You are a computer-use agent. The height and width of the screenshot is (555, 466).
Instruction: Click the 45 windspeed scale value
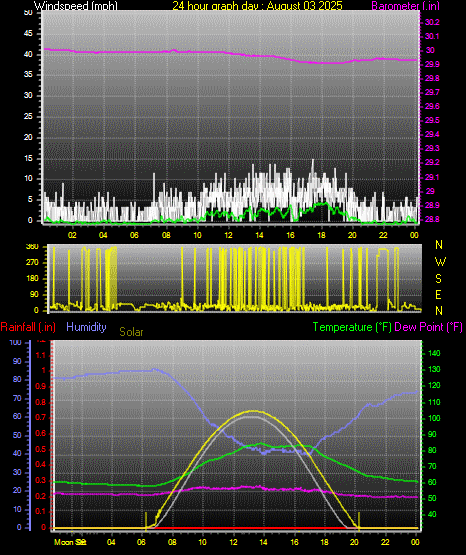[28, 34]
